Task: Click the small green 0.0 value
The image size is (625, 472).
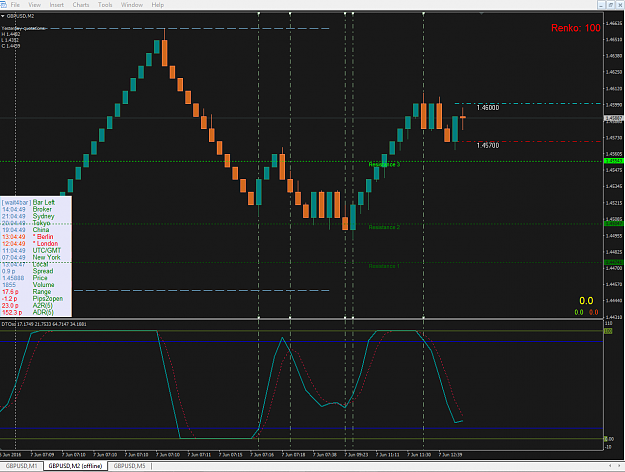Action: pyautogui.click(x=579, y=312)
